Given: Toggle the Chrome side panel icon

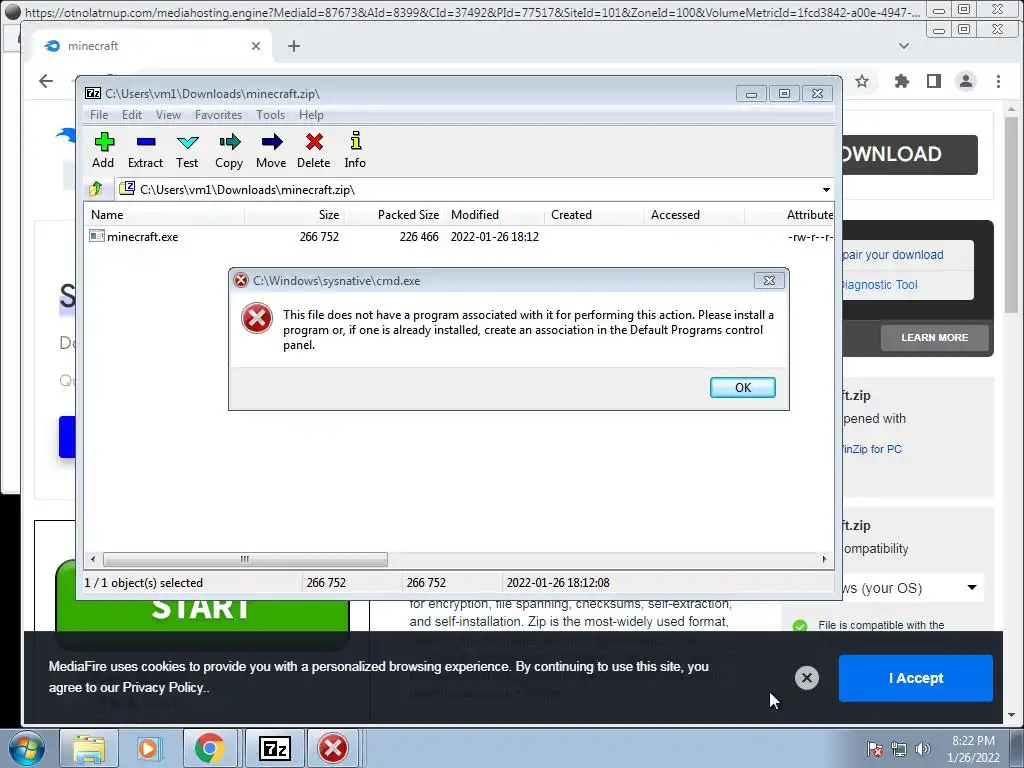Looking at the screenshot, I should (934, 81).
